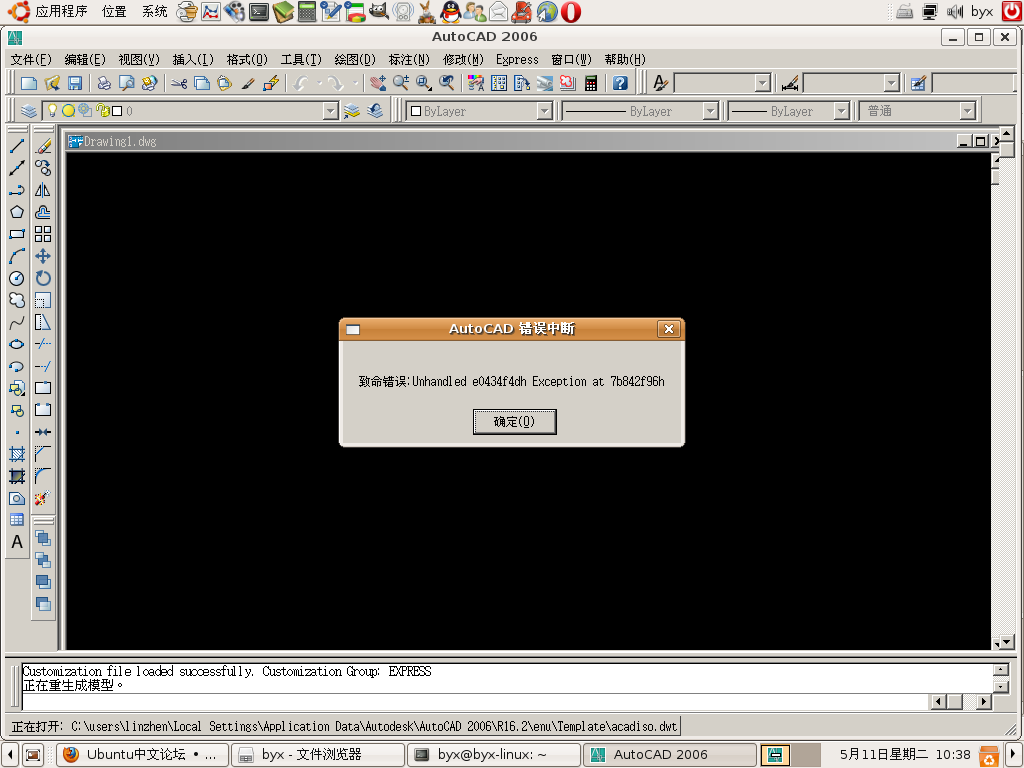The width and height of the screenshot is (1024, 768).
Task: Switch to byx - 文件浏览器 taskbar window
Action: click(319, 755)
